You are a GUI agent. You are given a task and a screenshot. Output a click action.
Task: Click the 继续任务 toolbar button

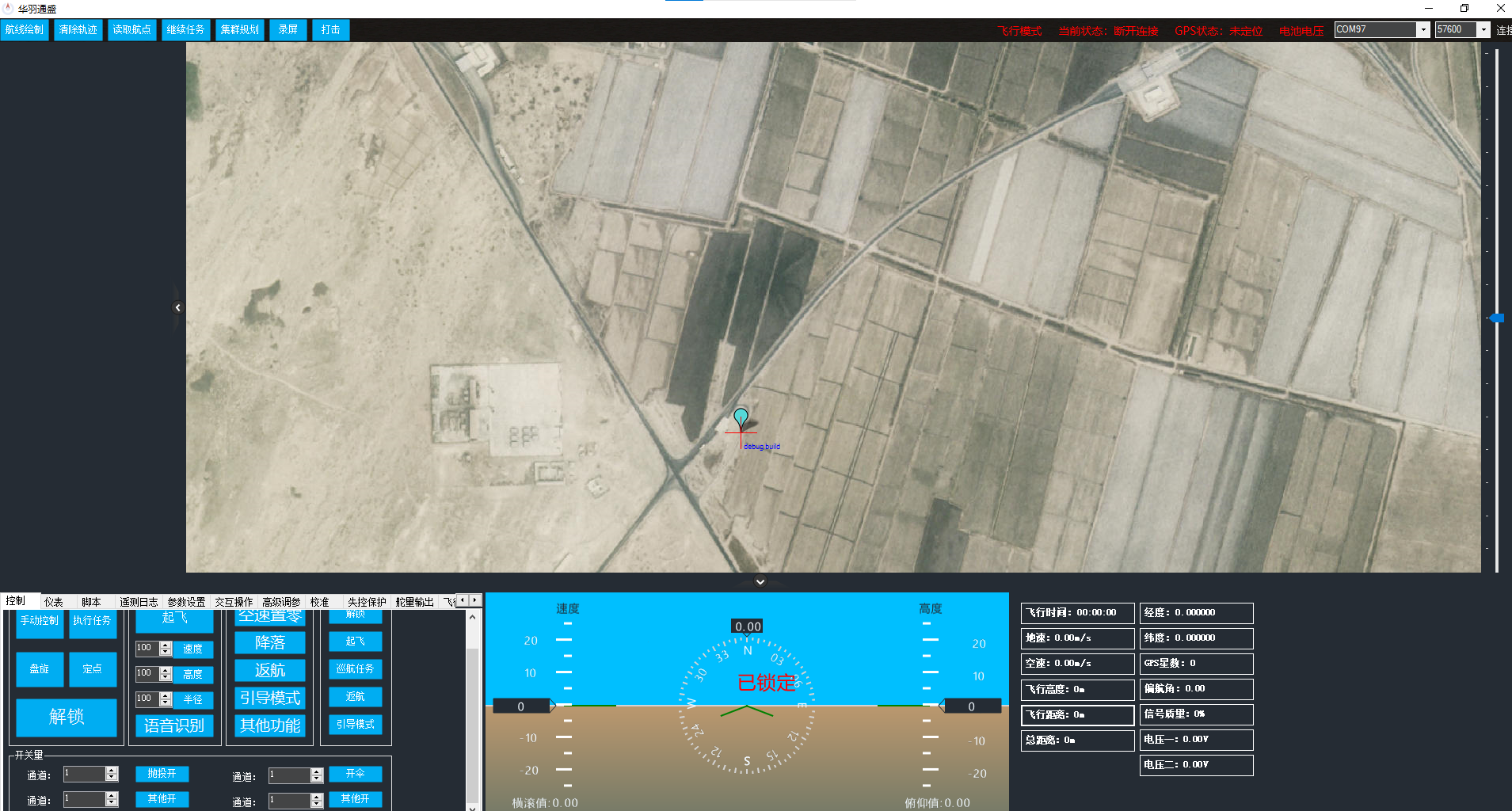[x=185, y=30]
